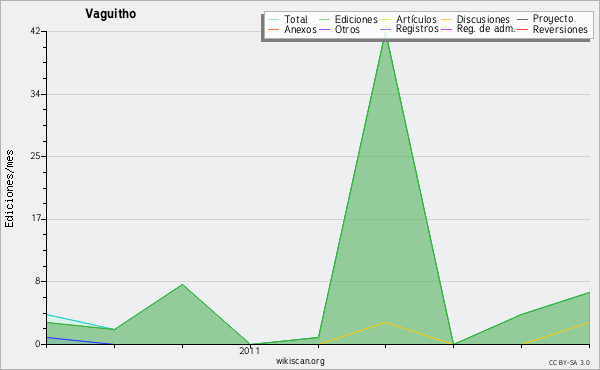Click the Discusiones legend label
Viewport: 600px width, 370px height.
483,19
